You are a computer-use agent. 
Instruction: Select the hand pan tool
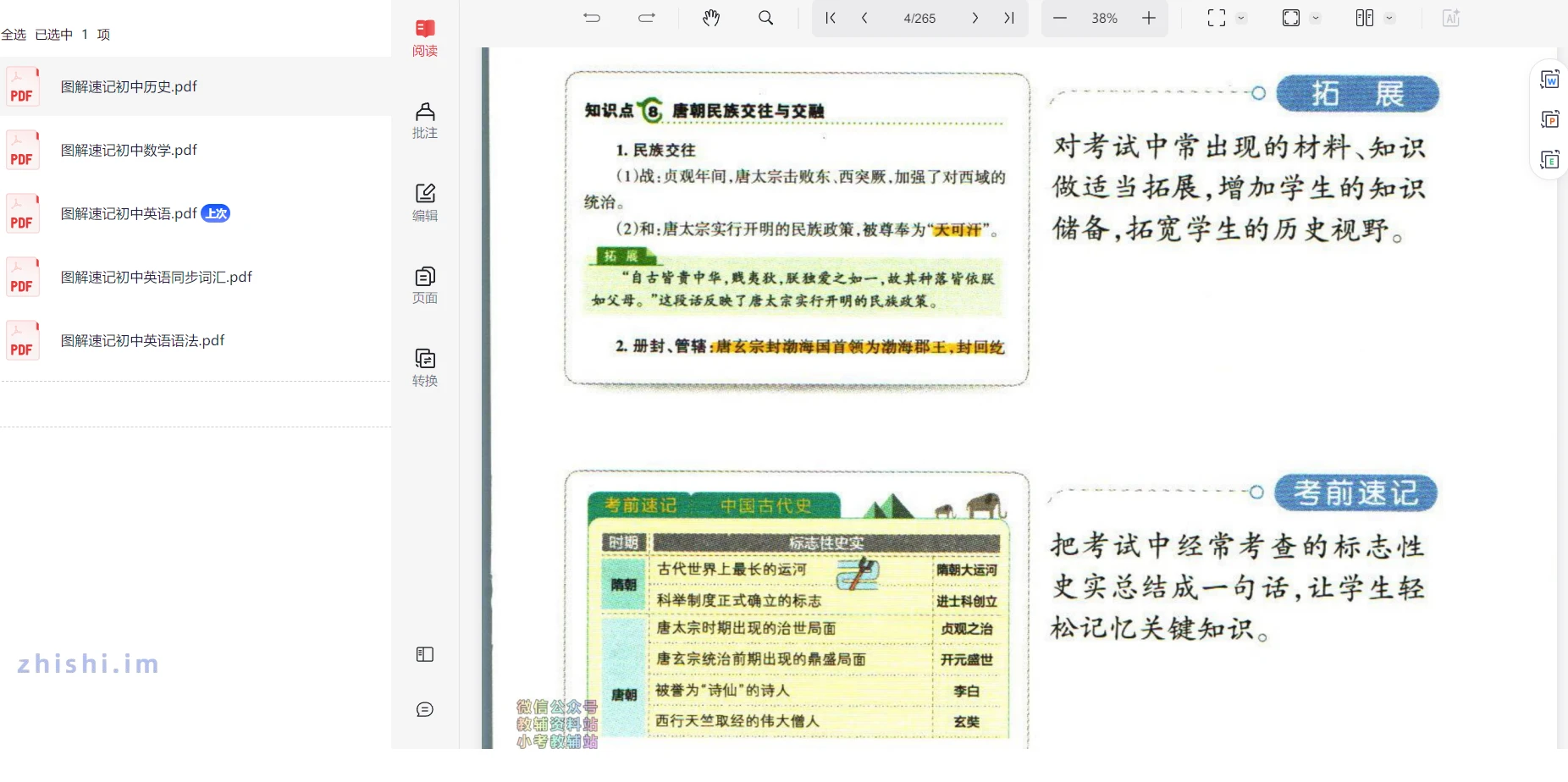711,18
